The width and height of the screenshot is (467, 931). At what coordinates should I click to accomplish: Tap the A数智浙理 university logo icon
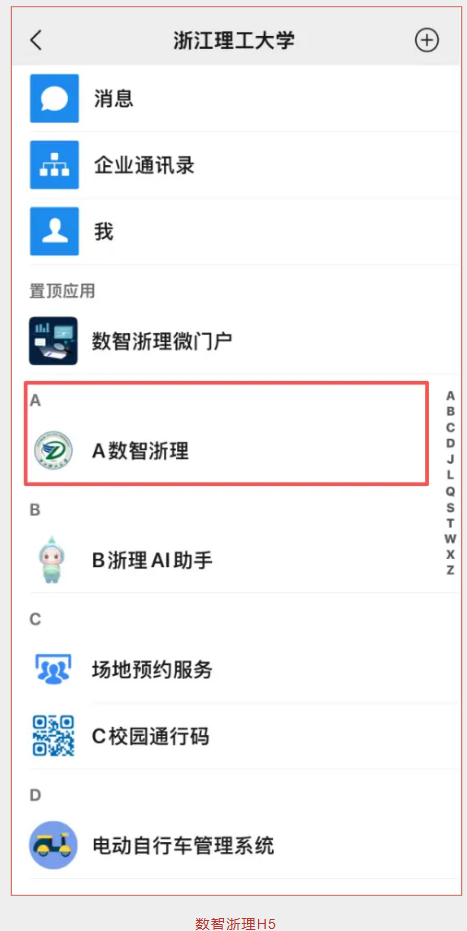(x=53, y=451)
